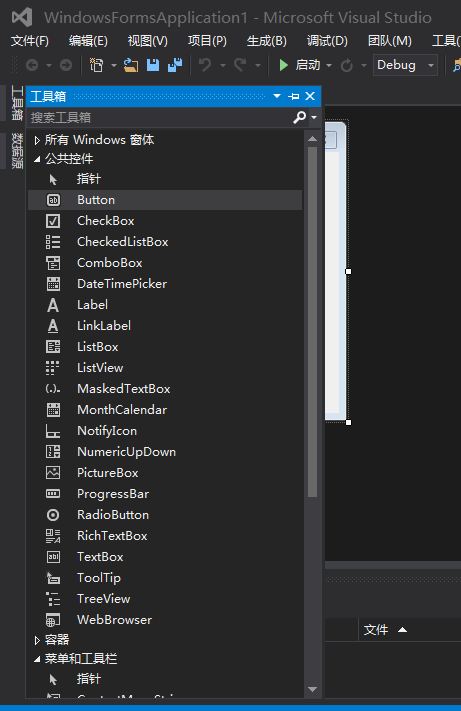
Task: Select the ToolTip toolbox item
Action: click(165, 578)
